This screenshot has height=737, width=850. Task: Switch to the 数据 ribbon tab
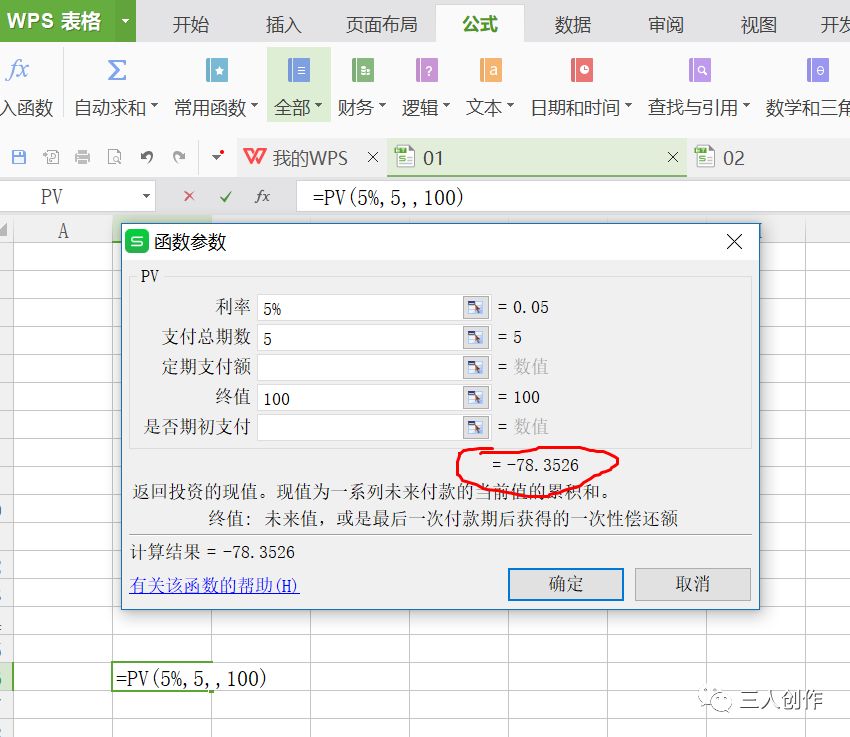click(573, 25)
